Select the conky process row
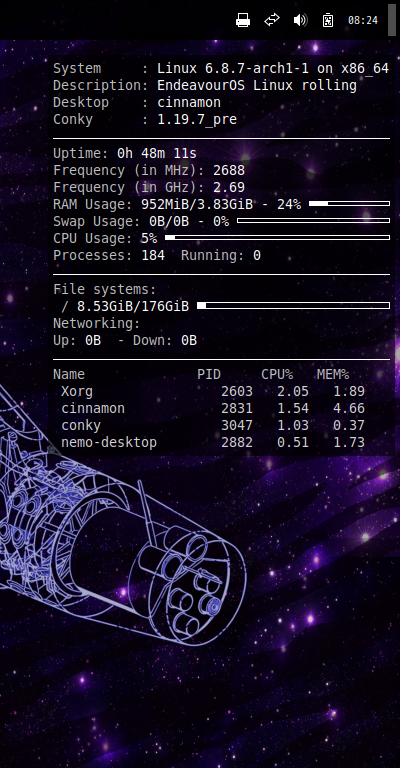This screenshot has height=768, width=400. click(x=209, y=425)
